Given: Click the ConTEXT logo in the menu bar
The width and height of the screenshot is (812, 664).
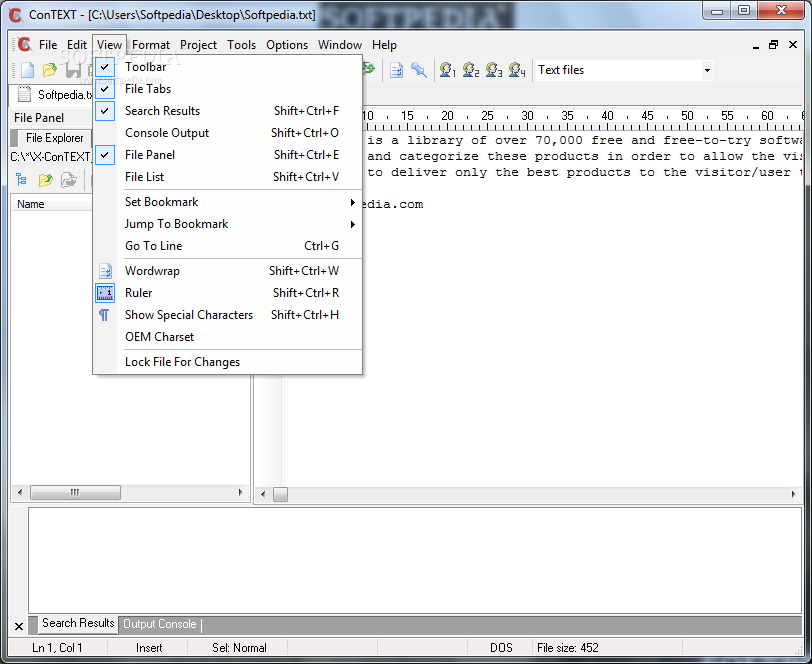Looking at the screenshot, I should (x=24, y=45).
